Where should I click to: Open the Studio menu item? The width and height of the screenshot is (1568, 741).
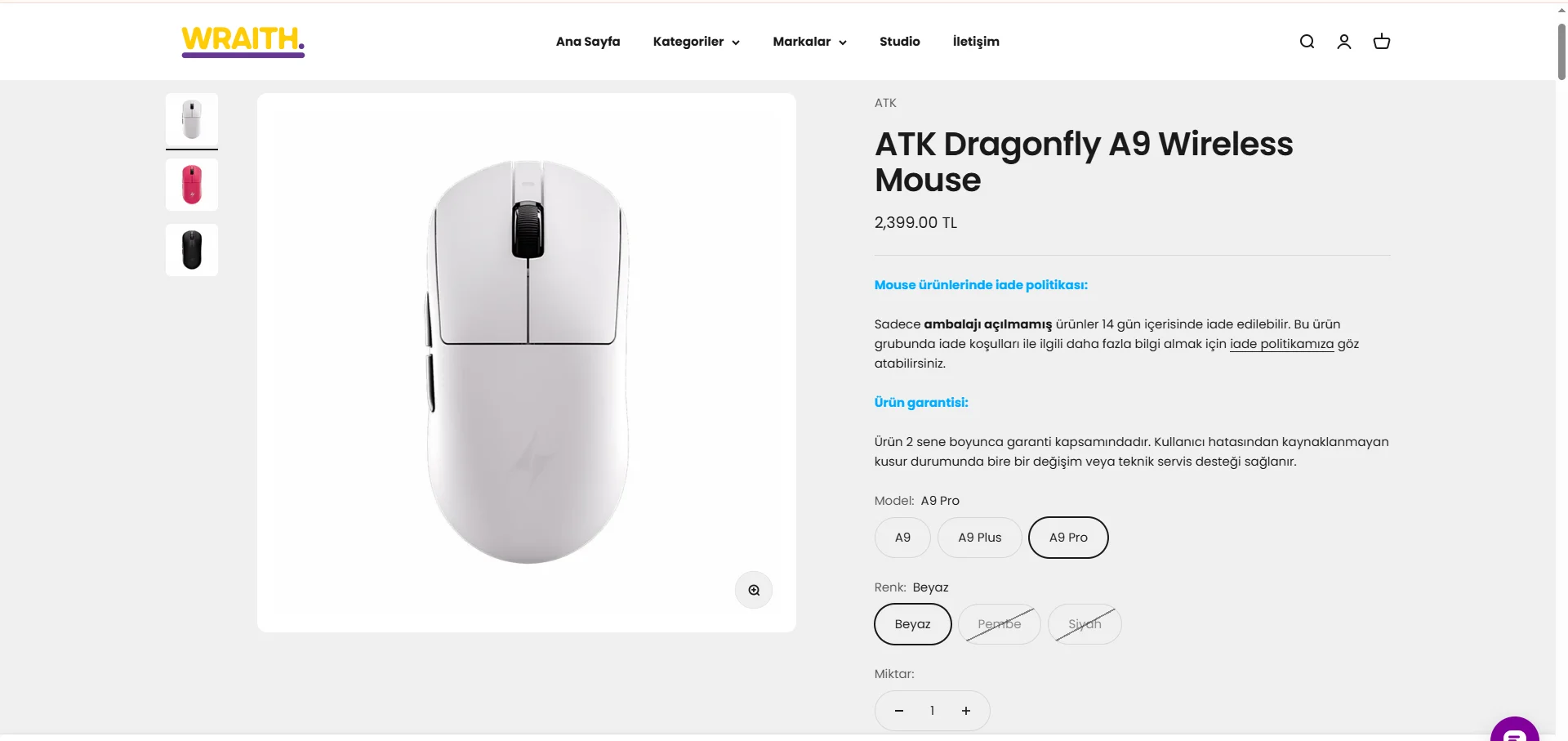coord(900,42)
